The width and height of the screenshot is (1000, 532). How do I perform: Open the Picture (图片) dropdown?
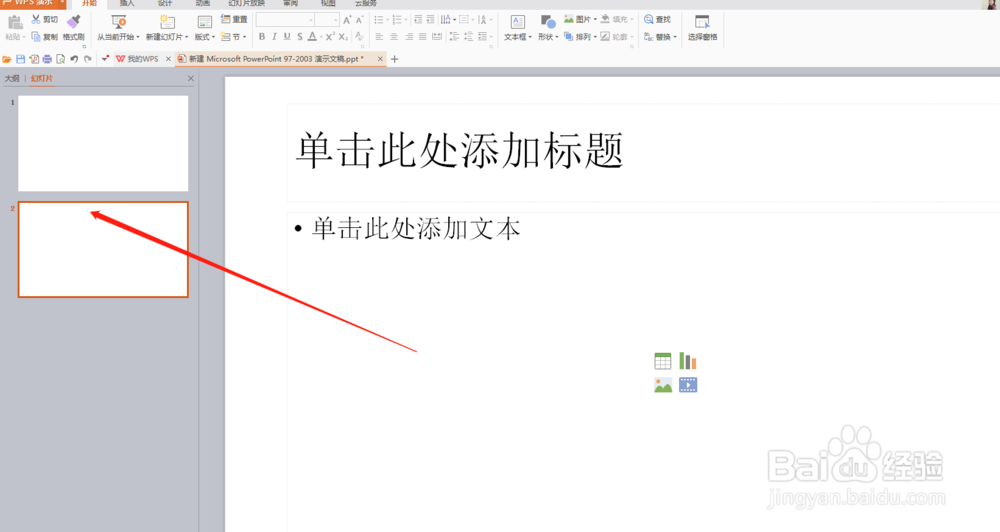tap(580, 19)
